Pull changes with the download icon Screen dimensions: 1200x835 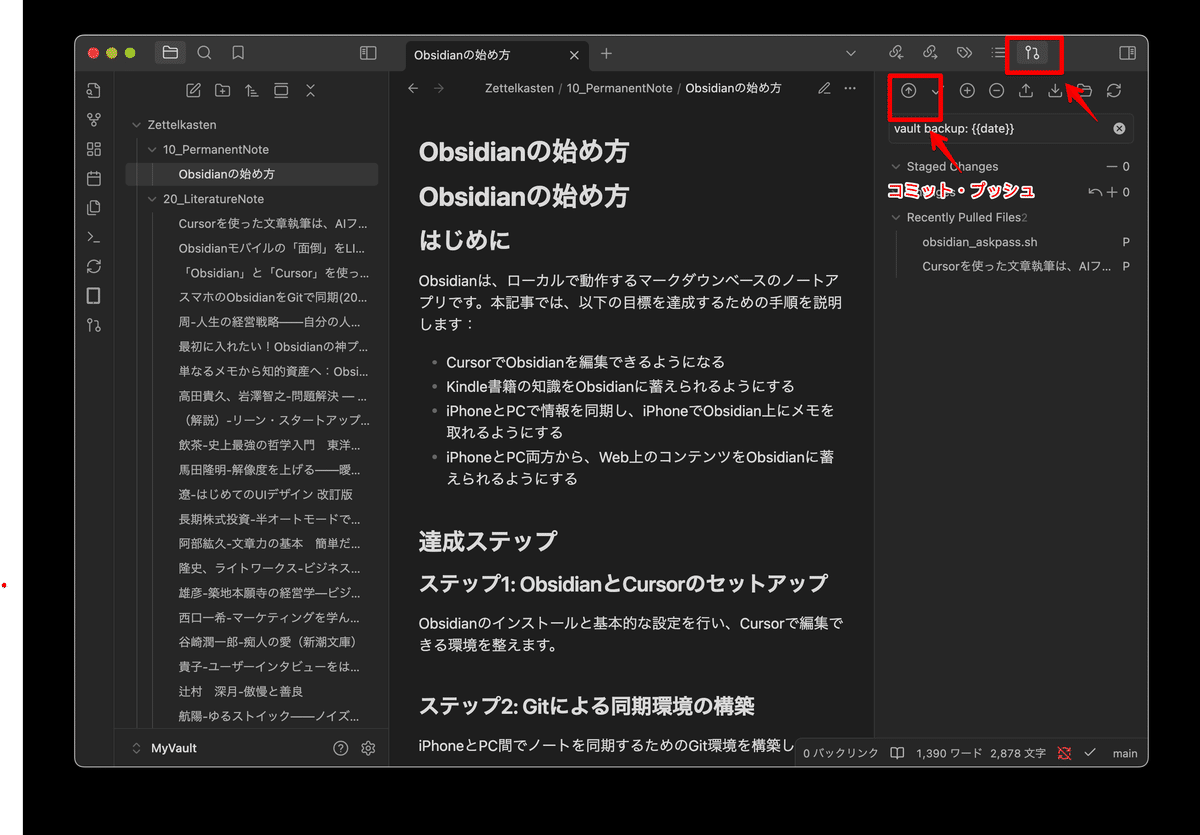pos(1055,91)
